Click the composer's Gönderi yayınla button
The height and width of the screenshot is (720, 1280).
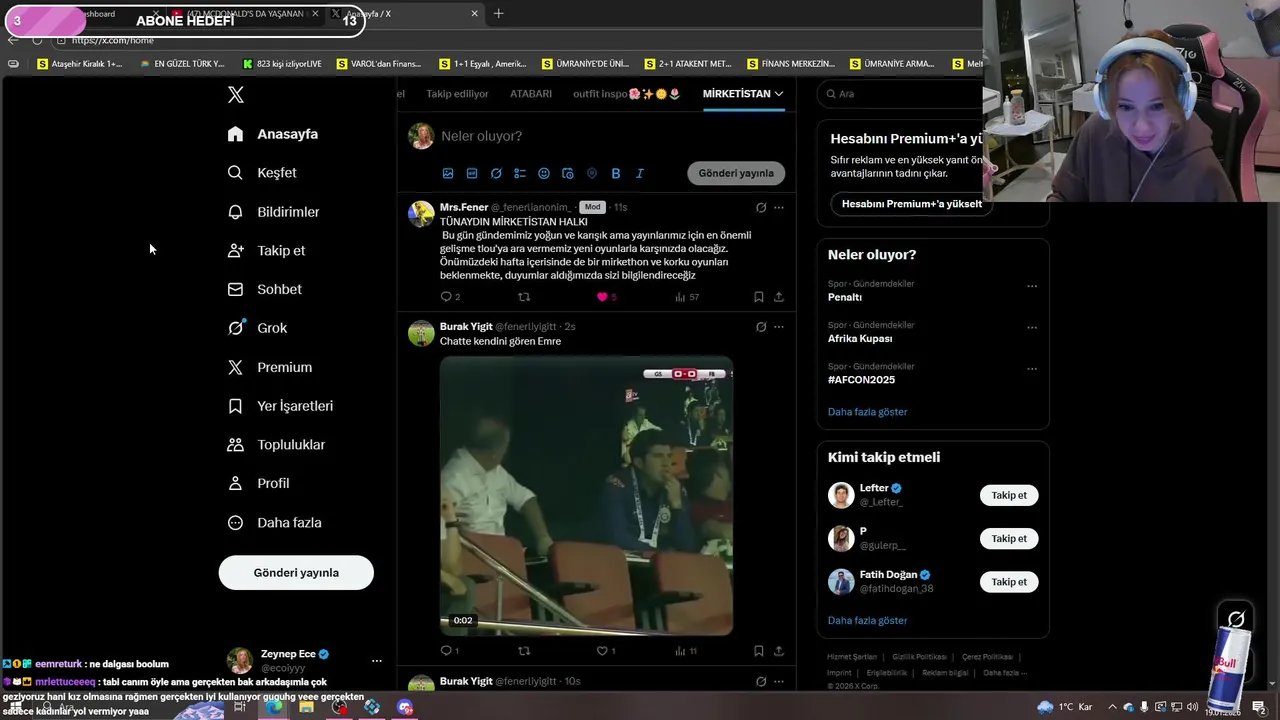coord(736,173)
